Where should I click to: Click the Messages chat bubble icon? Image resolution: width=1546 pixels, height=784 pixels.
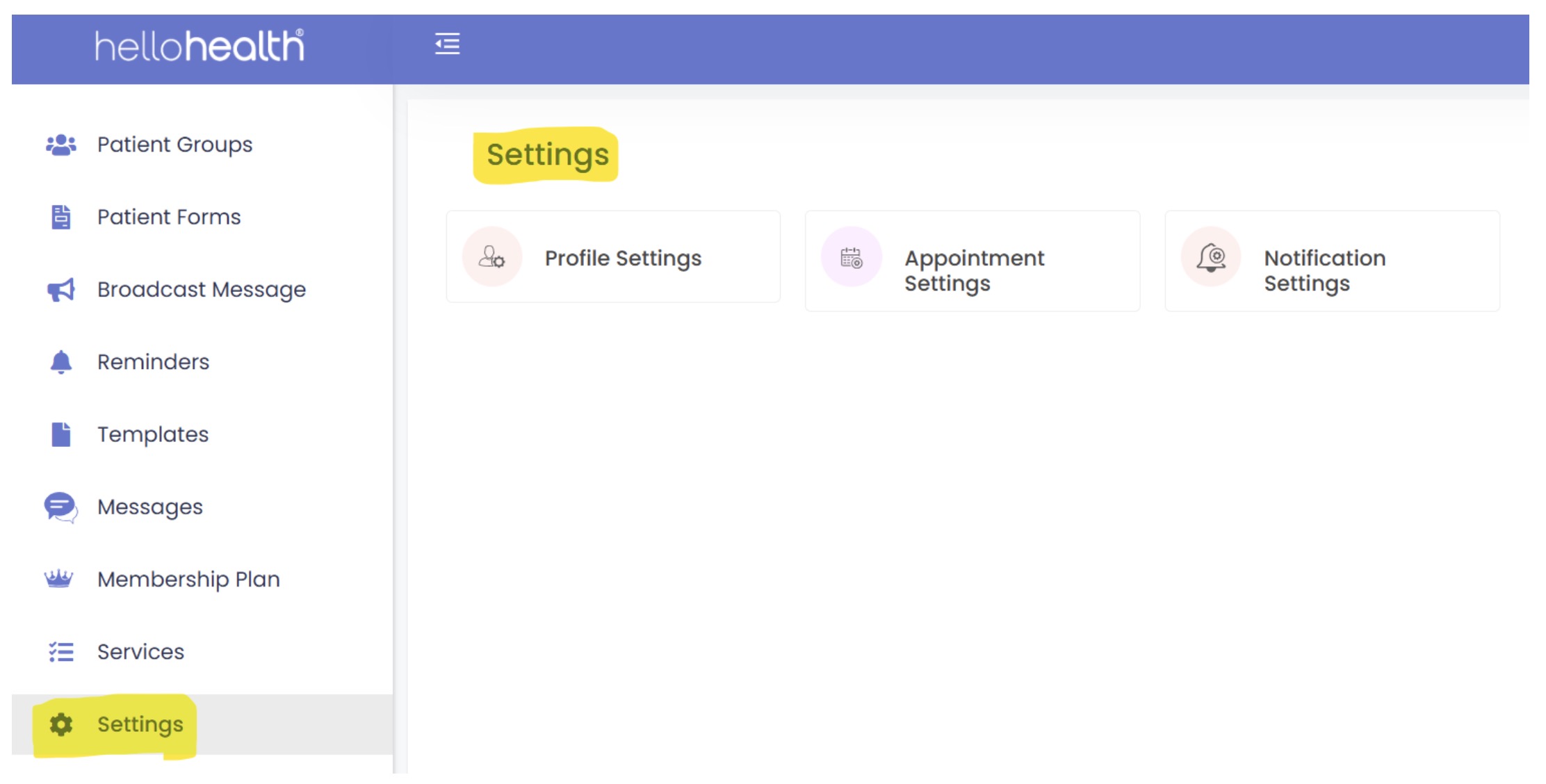pos(60,507)
